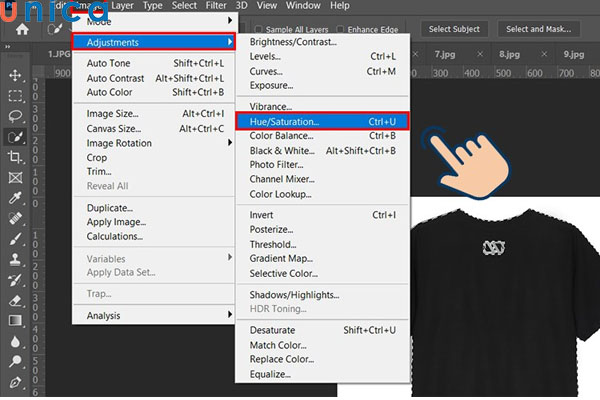The image size is (600, 400).
Task: Select the Brush tool
Action: 15,238
